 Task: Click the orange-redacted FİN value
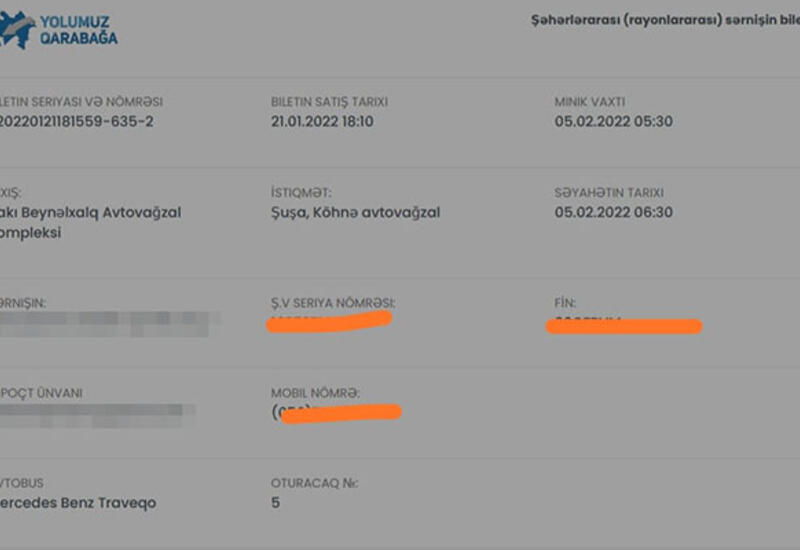(623, 326)
